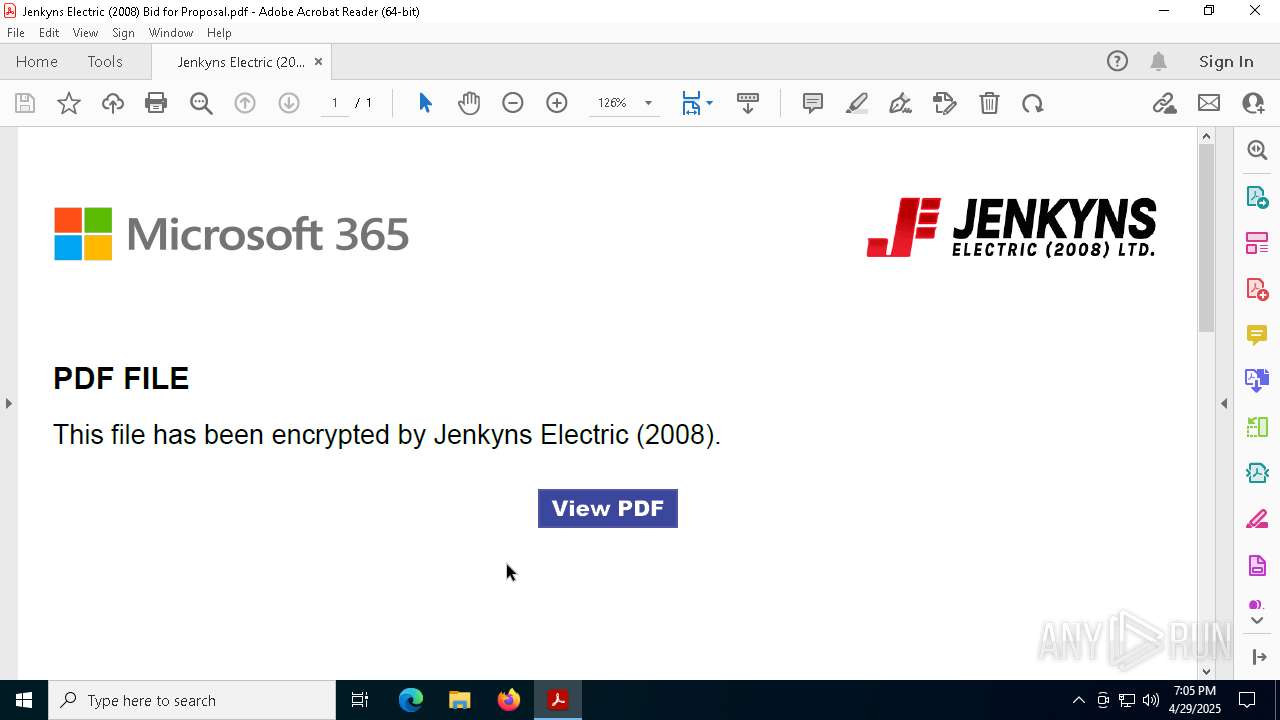Select the Highlight text tool
The width and height of the screenshot is (1280, 720).
(x=857, y=103)
